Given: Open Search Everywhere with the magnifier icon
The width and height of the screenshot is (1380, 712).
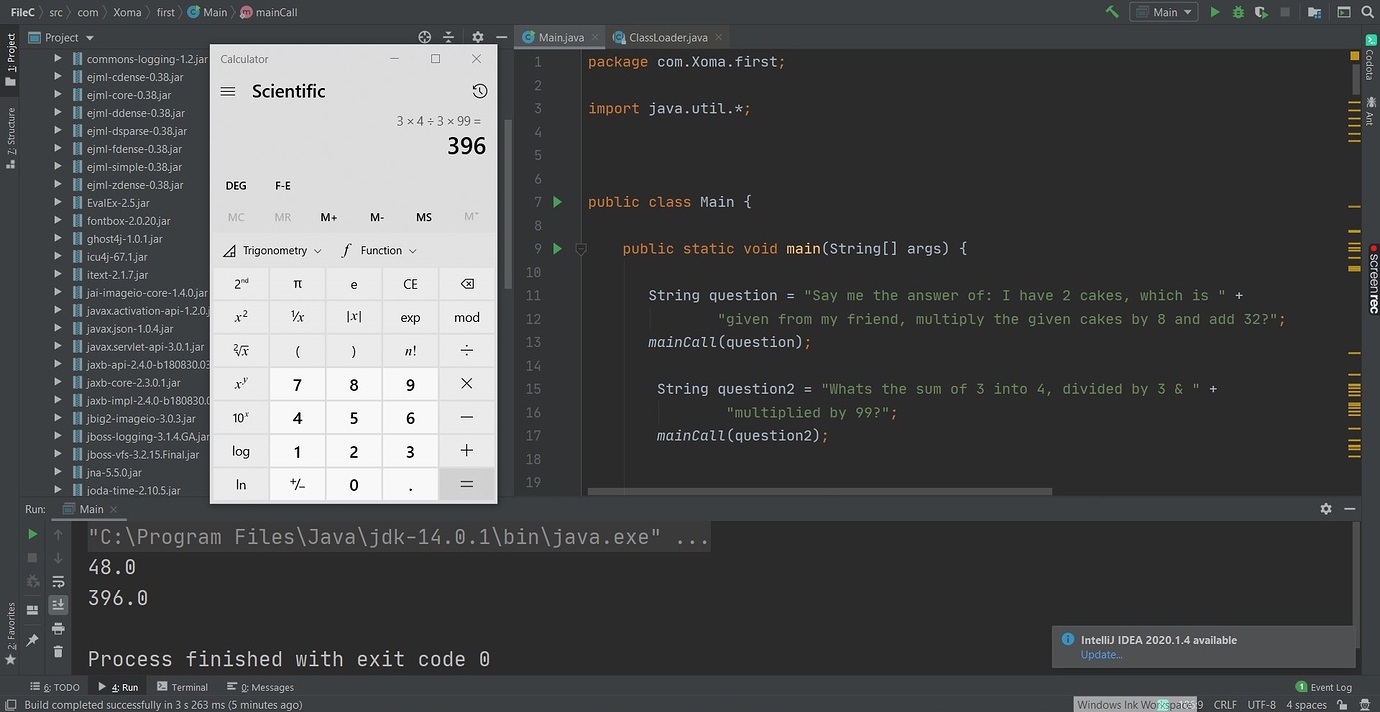Looking at the screenshot, I should 1367,12.
